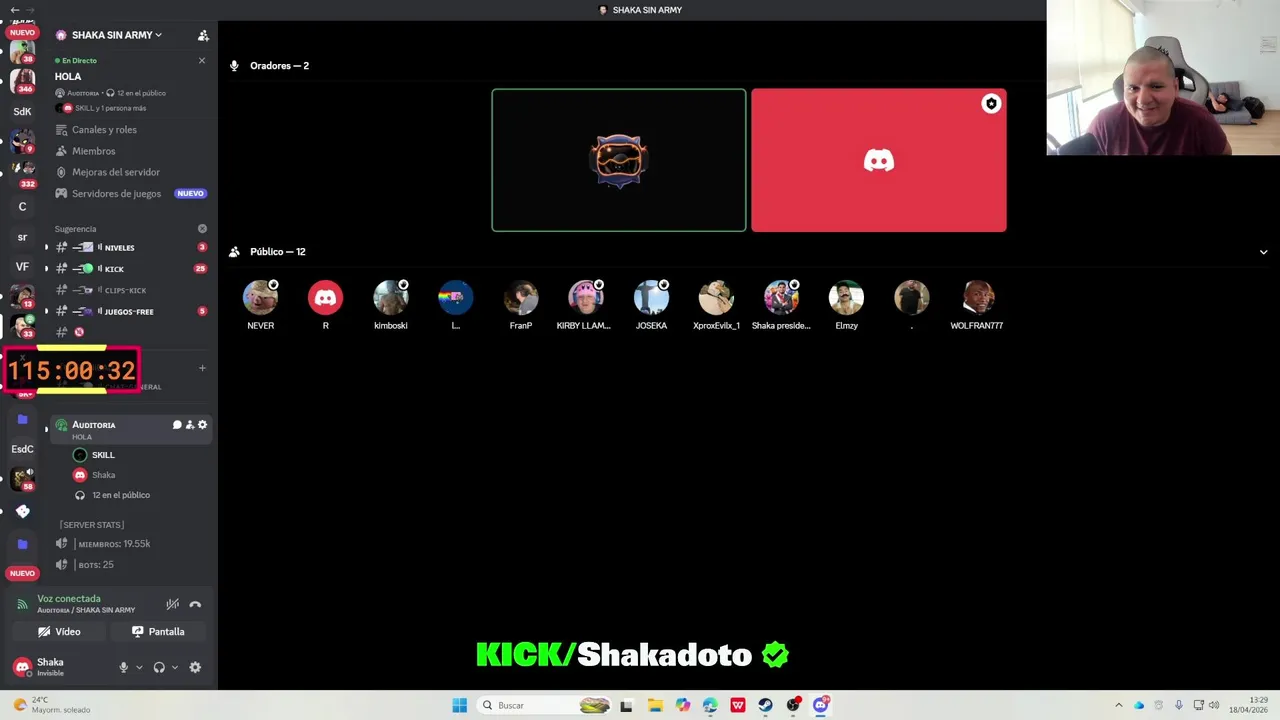Open the EsdC server in sidebar
The height and width of the screenshot is (720, 1280).
22,449
